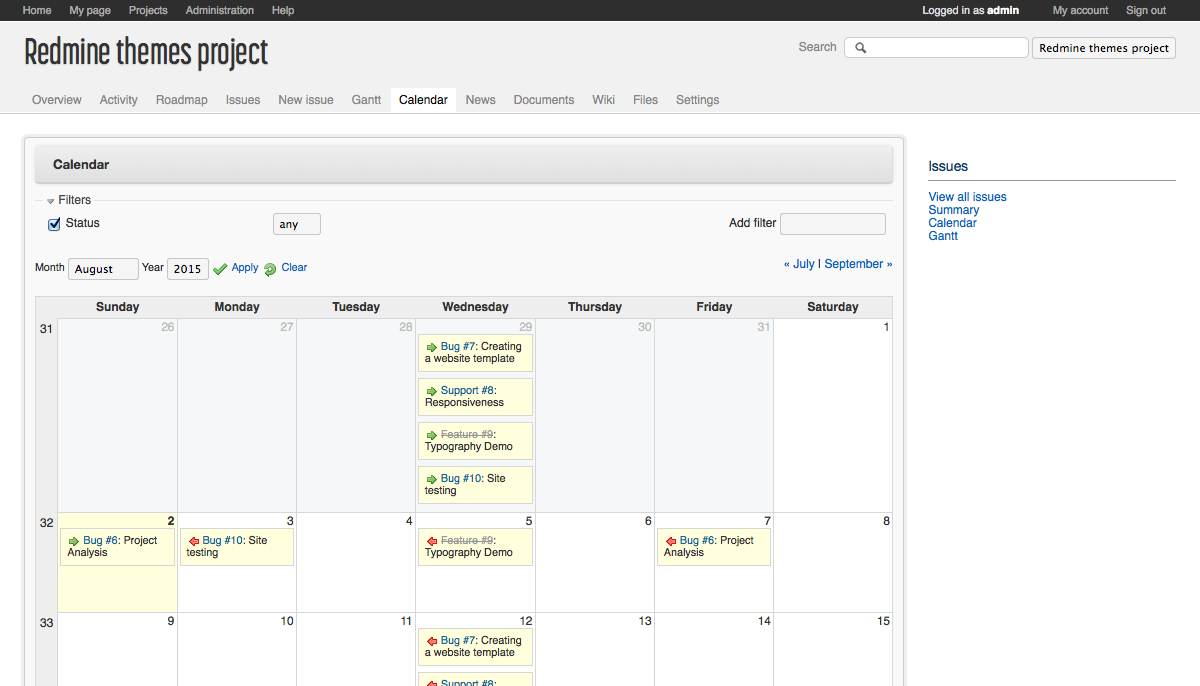Image resolution: width=1200 pixels, height=686 pixels.
Task: Click green arrow icon on Feature #9 July 29
Action: click(432, 435)
